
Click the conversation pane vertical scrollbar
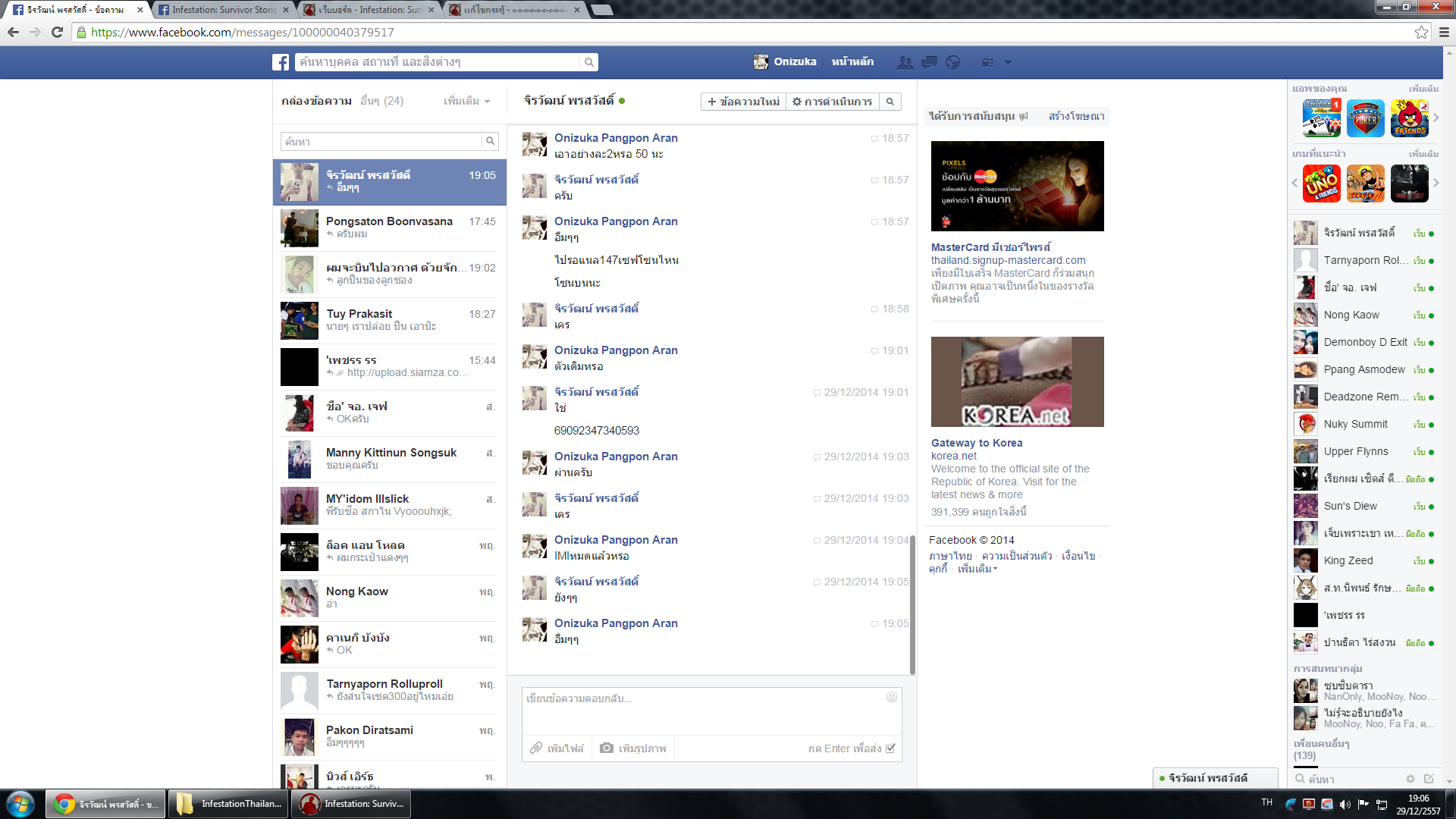tap(912, 604)
